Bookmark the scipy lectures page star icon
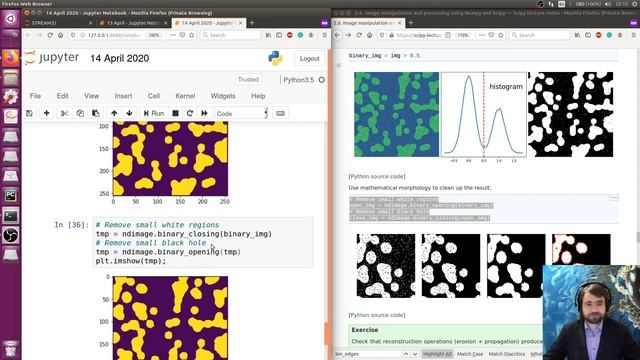 tap(501, 35)
